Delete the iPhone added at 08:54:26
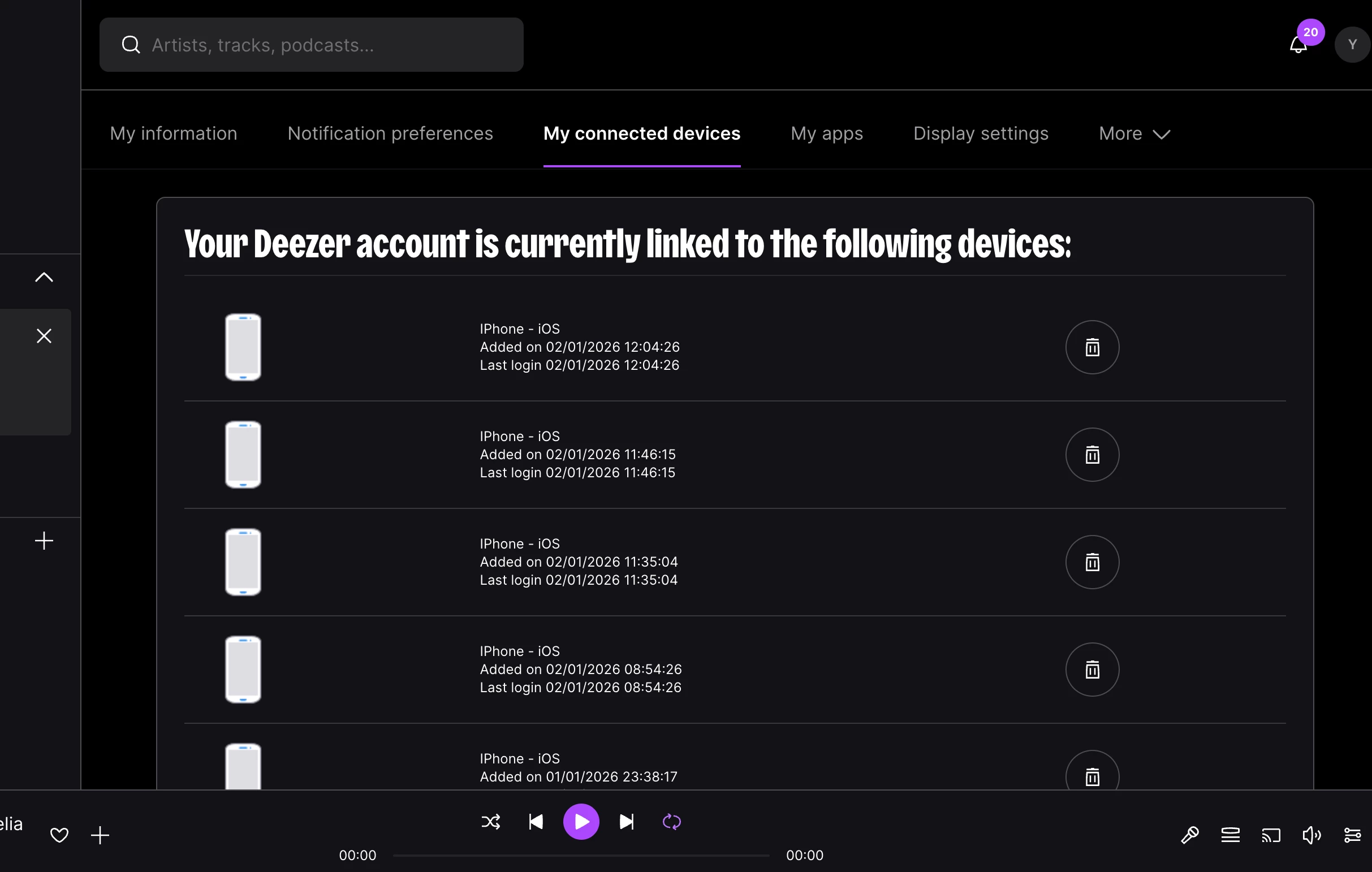Image resolution: width=1372 pixels, height=872 pixels. click(1091, 670)
